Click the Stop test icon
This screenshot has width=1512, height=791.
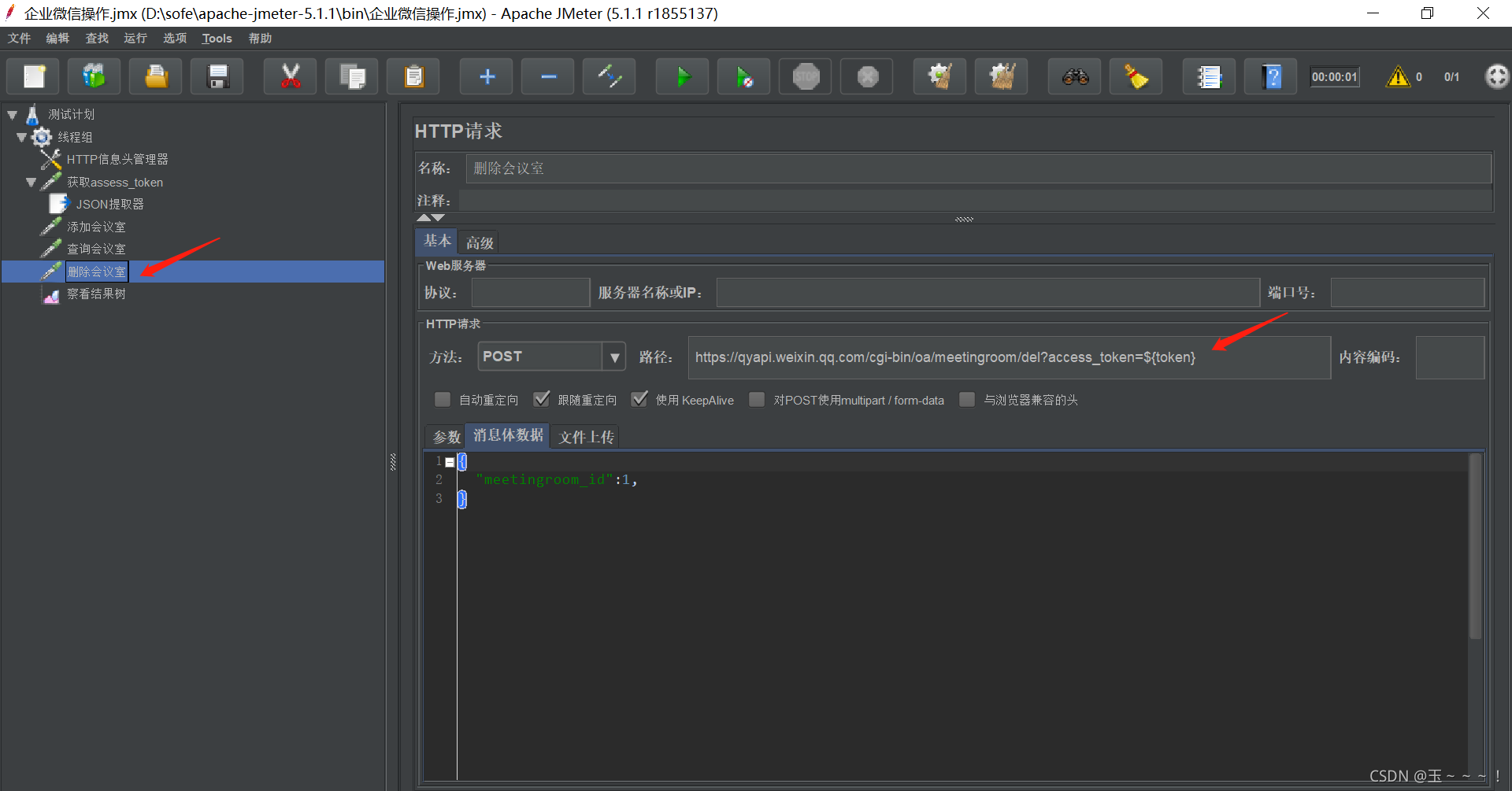(806, 77)
